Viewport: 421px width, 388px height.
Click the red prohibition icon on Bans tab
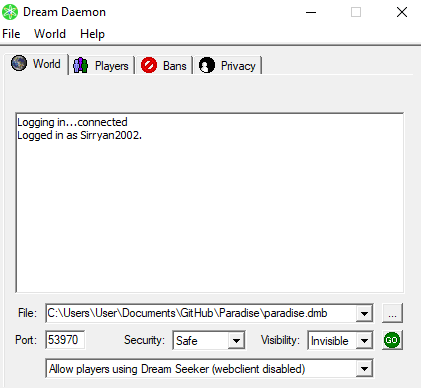click(x=149, y=65)
